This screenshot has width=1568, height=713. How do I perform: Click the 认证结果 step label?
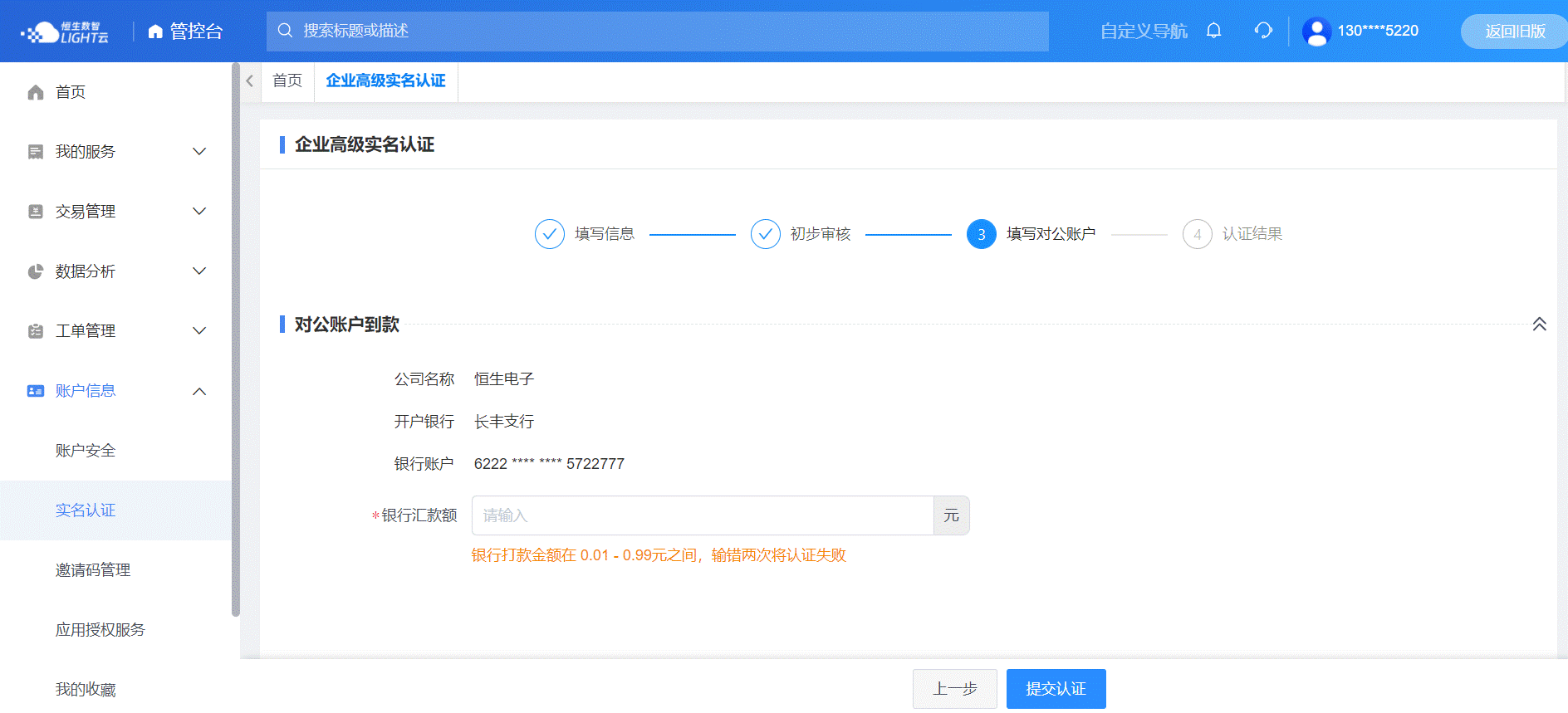point(1252,234)
